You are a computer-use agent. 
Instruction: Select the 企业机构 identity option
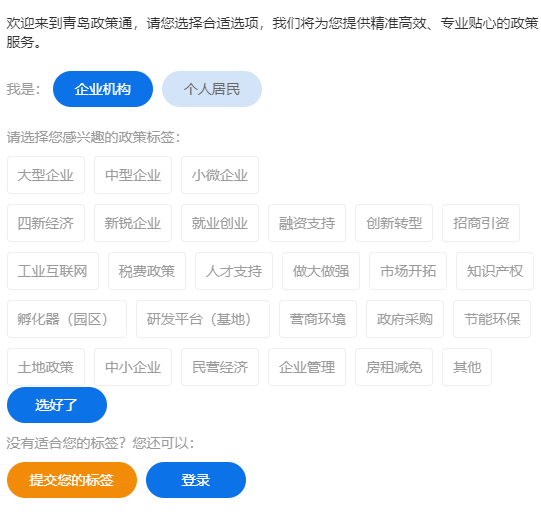(x=103, y=89)
